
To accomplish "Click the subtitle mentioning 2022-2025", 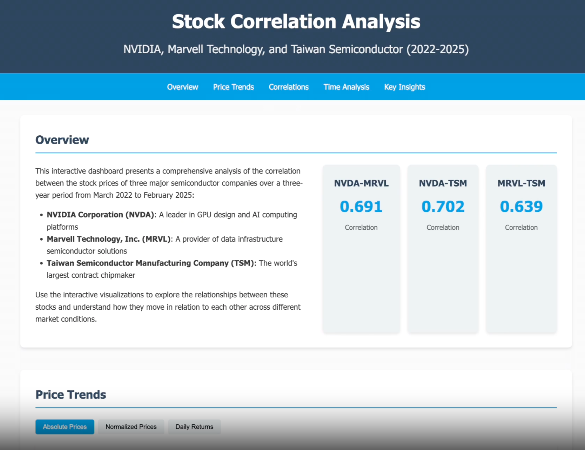I will 296,49.
